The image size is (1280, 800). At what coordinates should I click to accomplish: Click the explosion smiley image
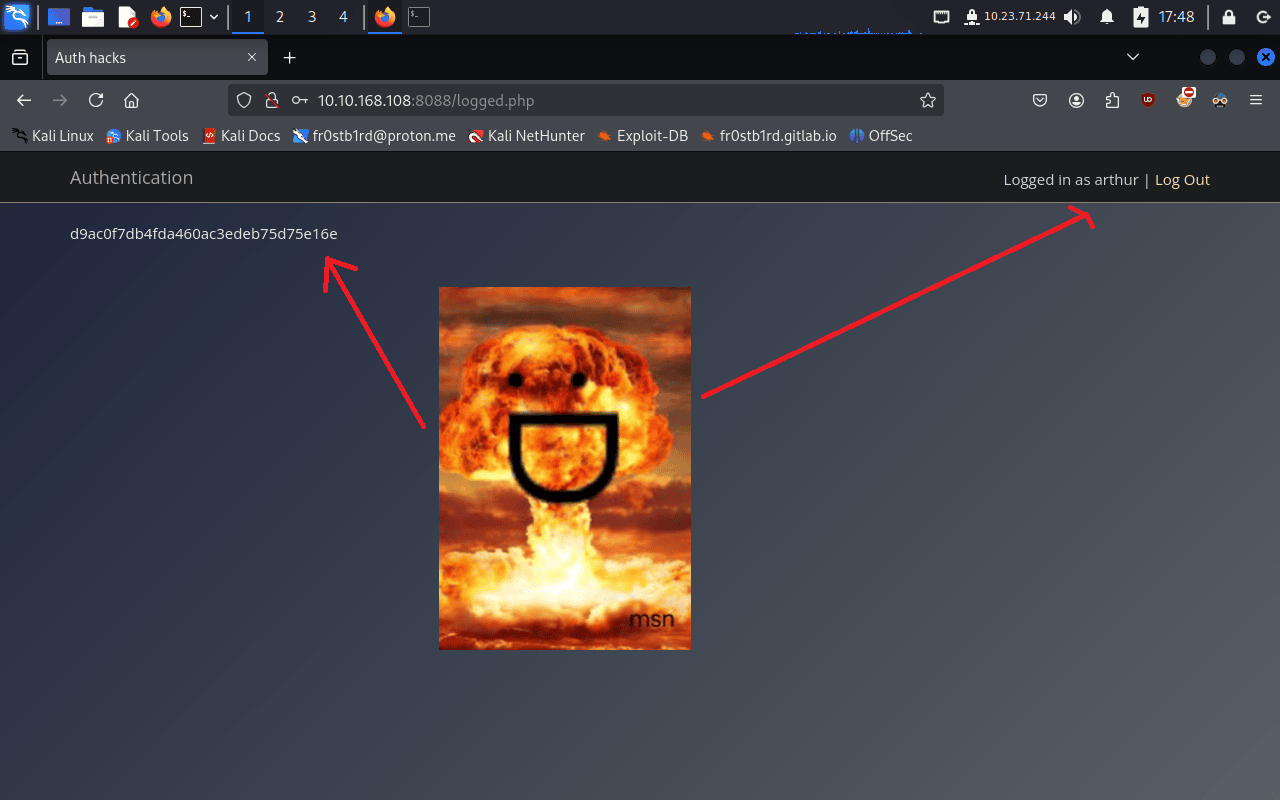[564, 468]
